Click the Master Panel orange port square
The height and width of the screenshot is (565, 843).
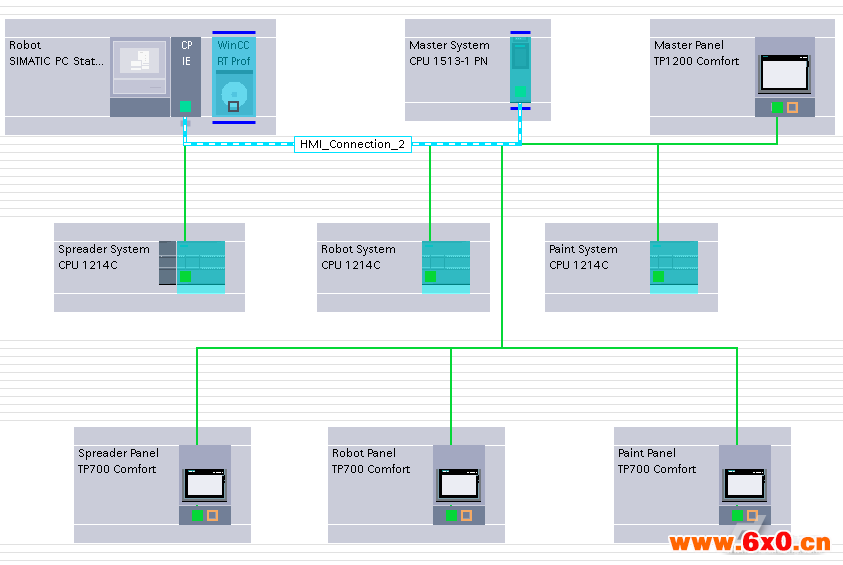point(792,108)
